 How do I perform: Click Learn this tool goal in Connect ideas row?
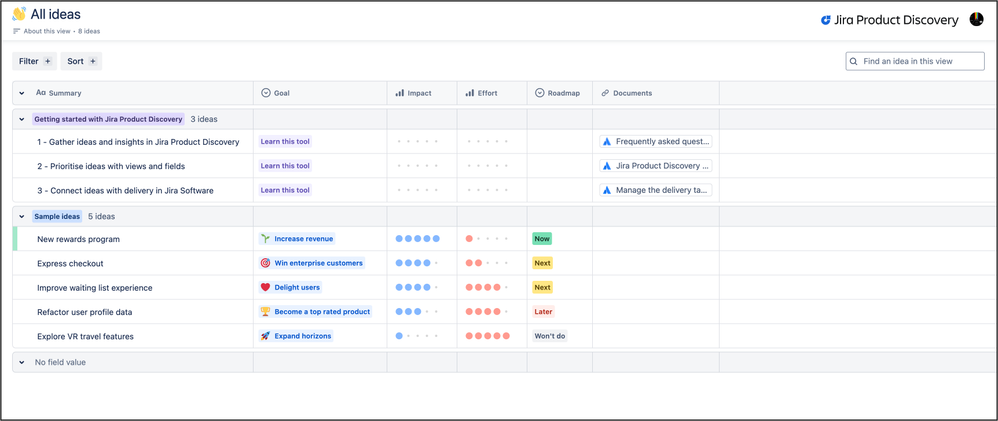[285, 190]
